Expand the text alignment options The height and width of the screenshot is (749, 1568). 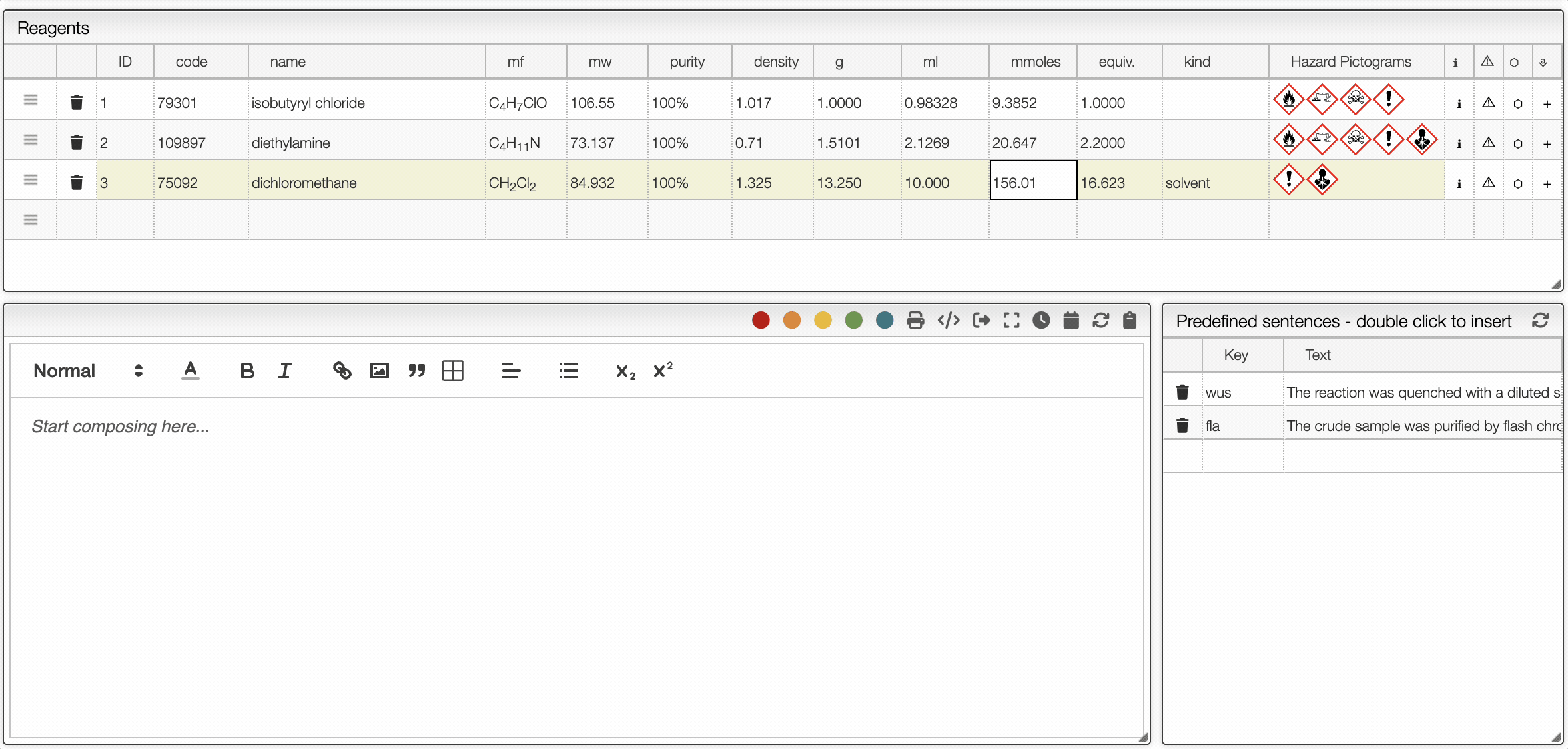(x=511, y=371)
